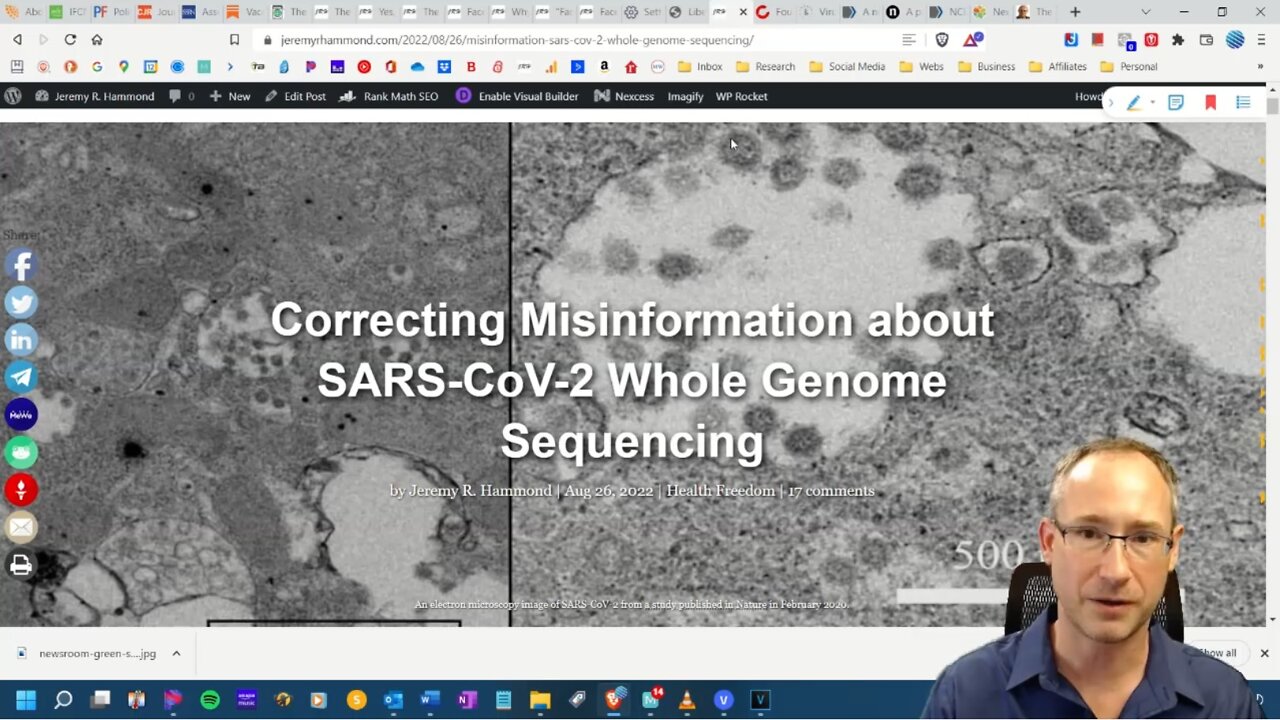The image size is (1280, 720).
Task: Open Brave Shields lion icon
Action: [942, 40]
